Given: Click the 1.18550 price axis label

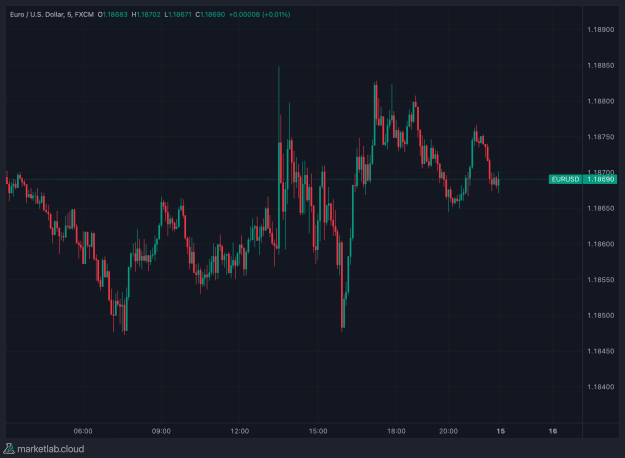Looking at the screenshot, I should (x=601, y=280).
